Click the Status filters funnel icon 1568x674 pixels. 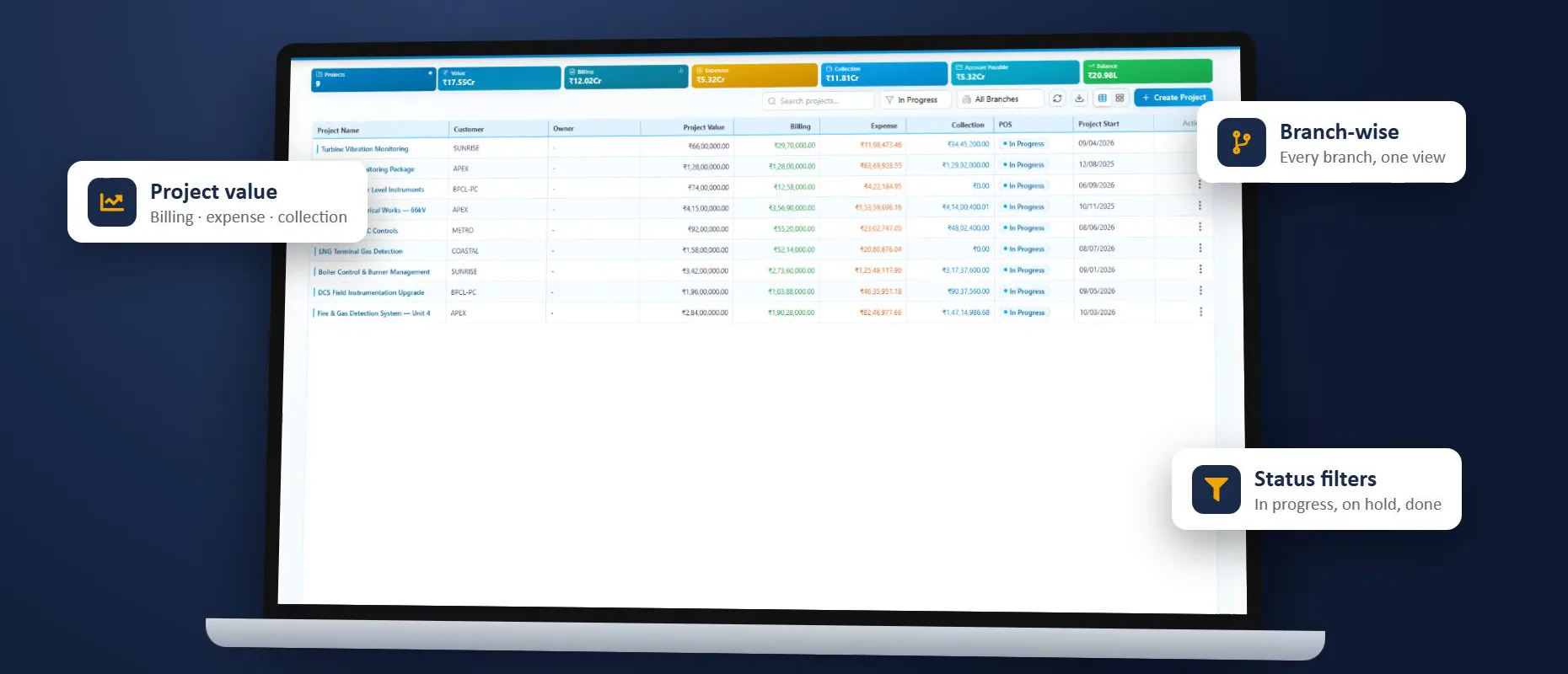tap(1216, 489)
